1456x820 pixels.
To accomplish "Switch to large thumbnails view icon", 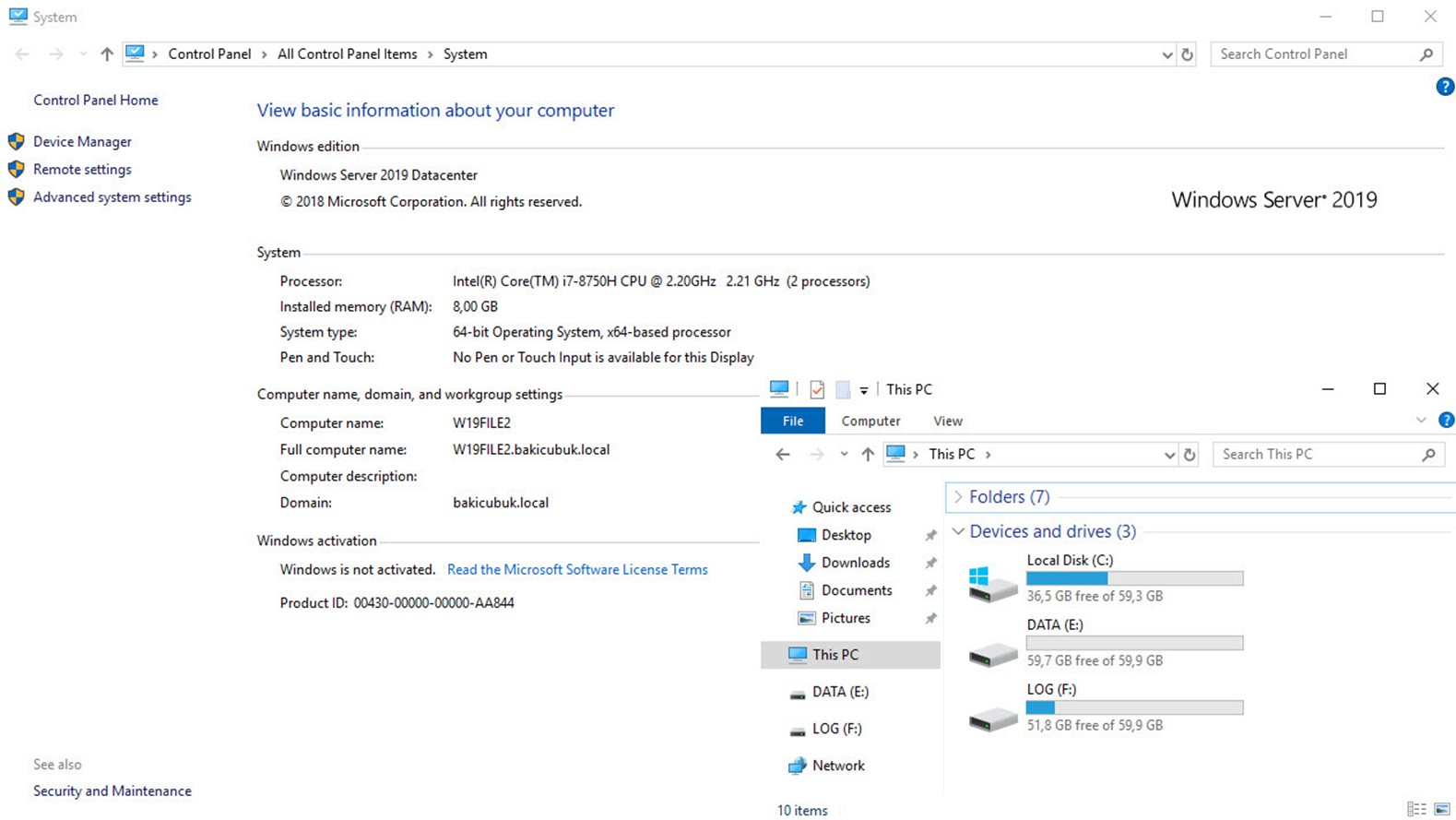I will [x=1442, y=809].
